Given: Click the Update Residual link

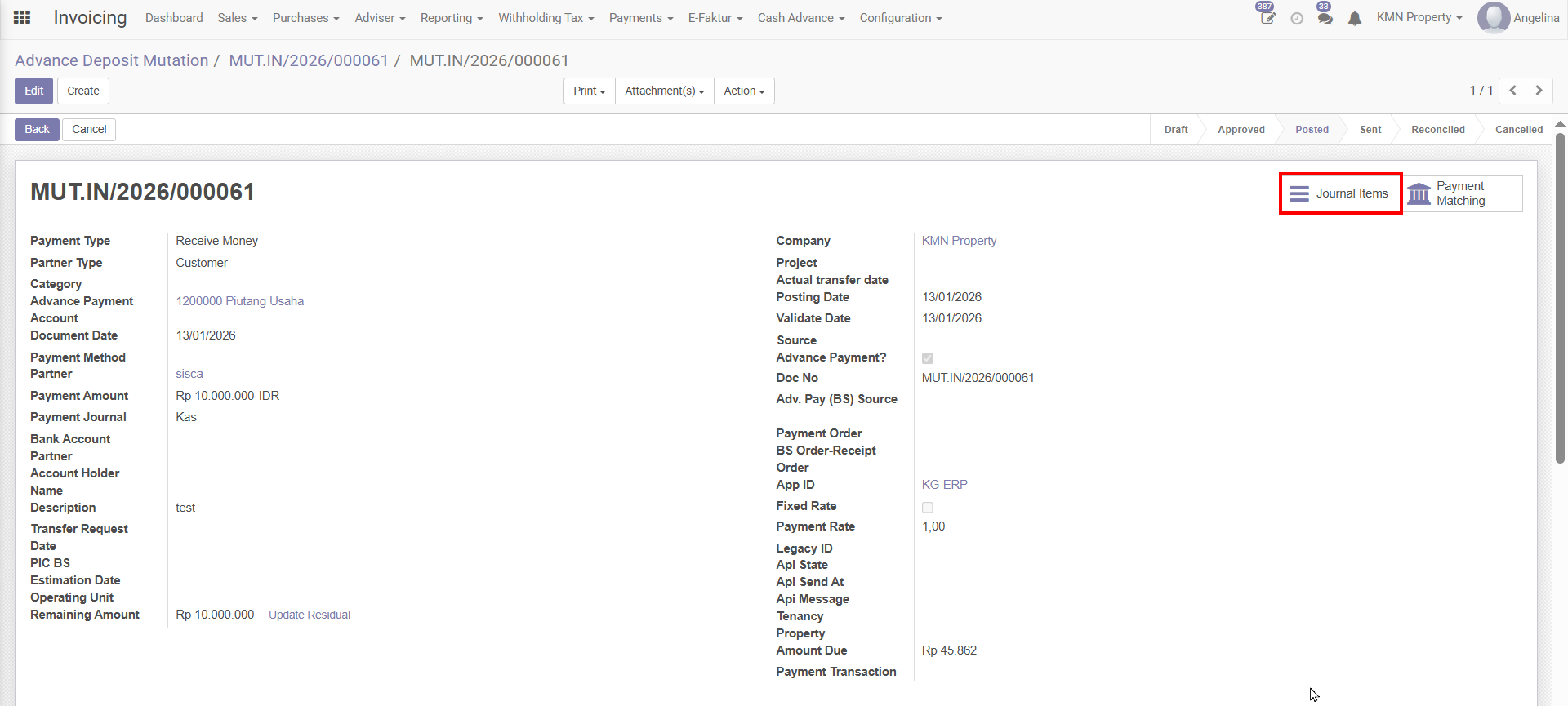Looking at the screenshot, I should click(310, 615).
